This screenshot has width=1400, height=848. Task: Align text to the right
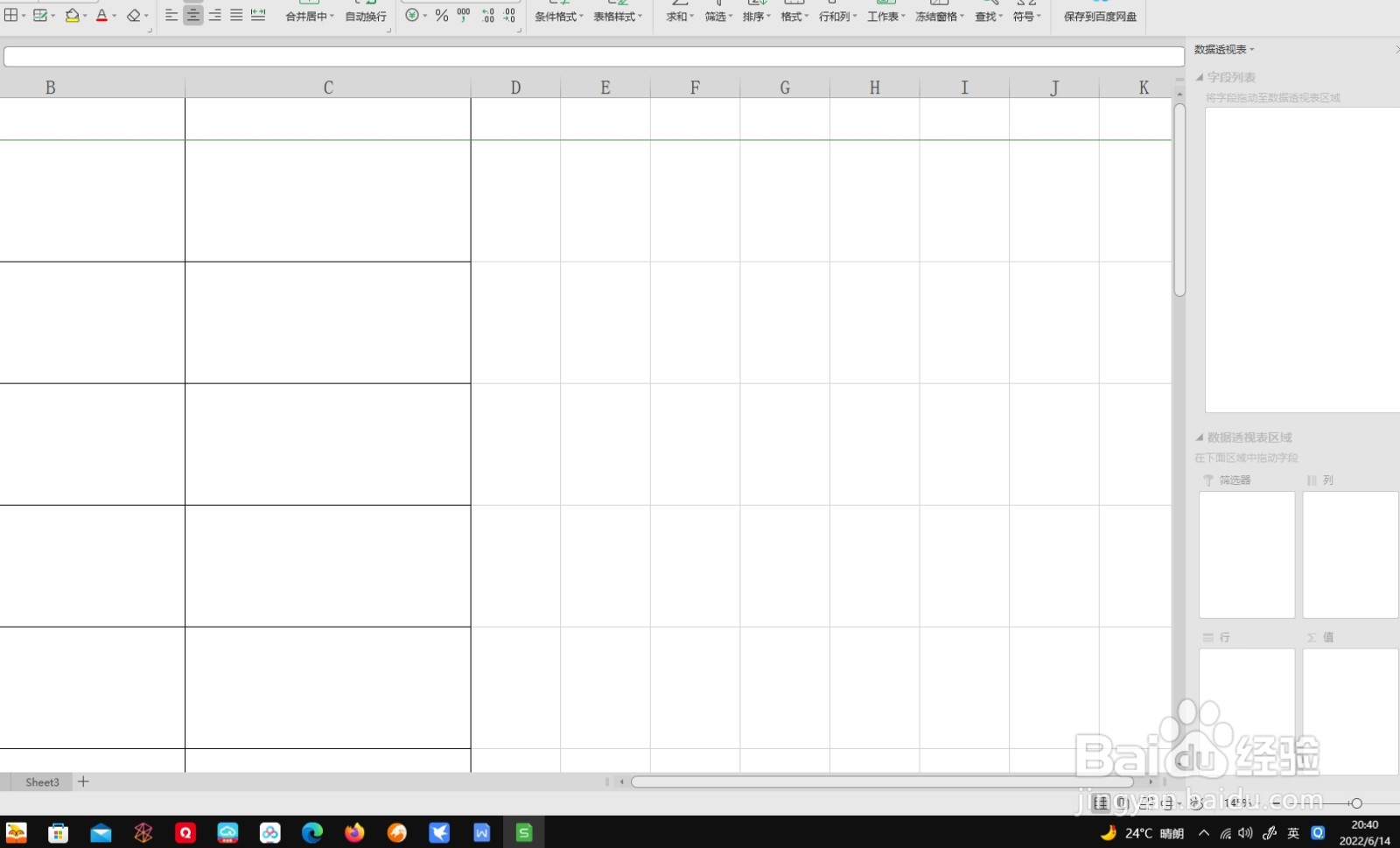click(x=215, y=15)
